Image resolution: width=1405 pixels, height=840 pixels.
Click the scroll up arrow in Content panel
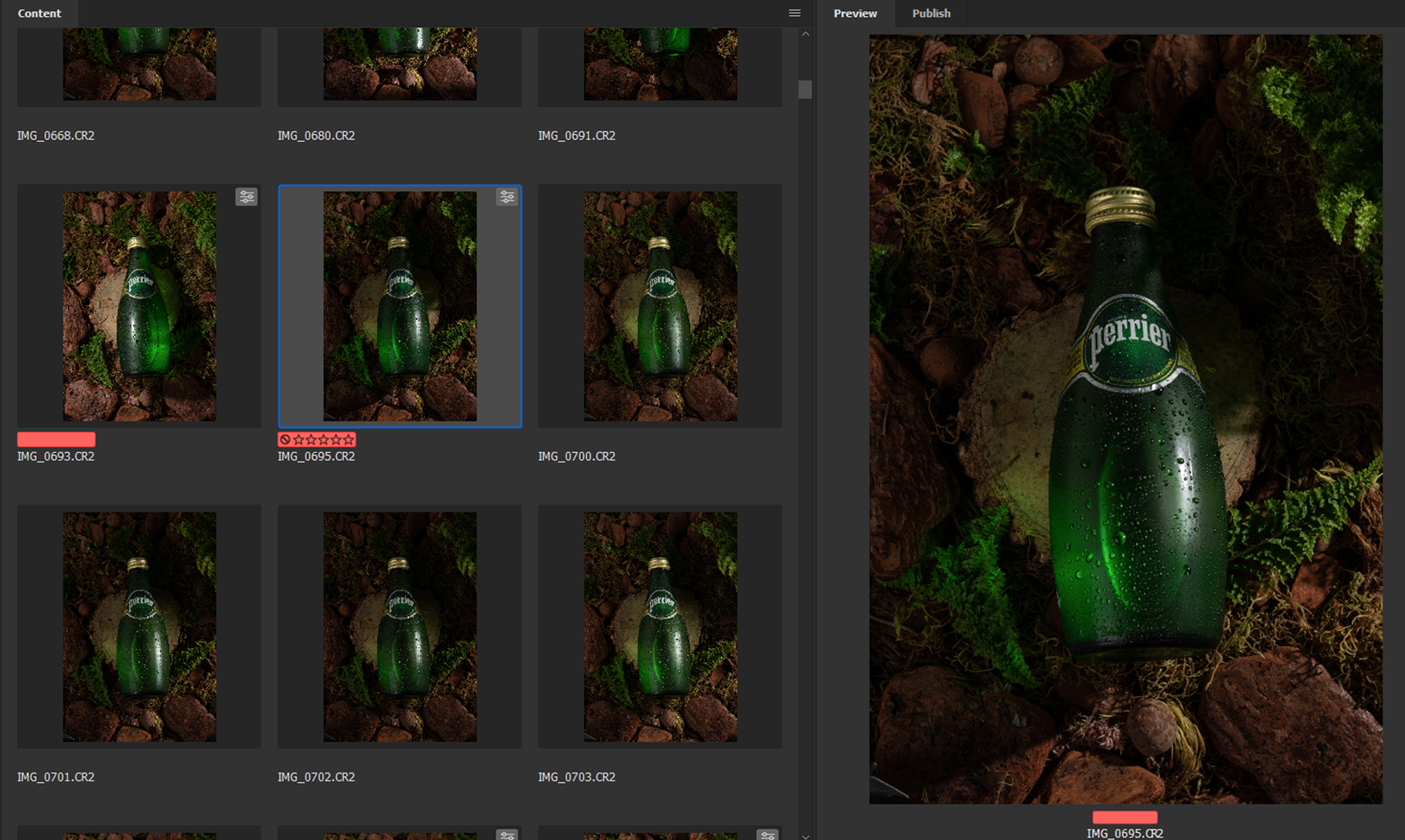805,34
